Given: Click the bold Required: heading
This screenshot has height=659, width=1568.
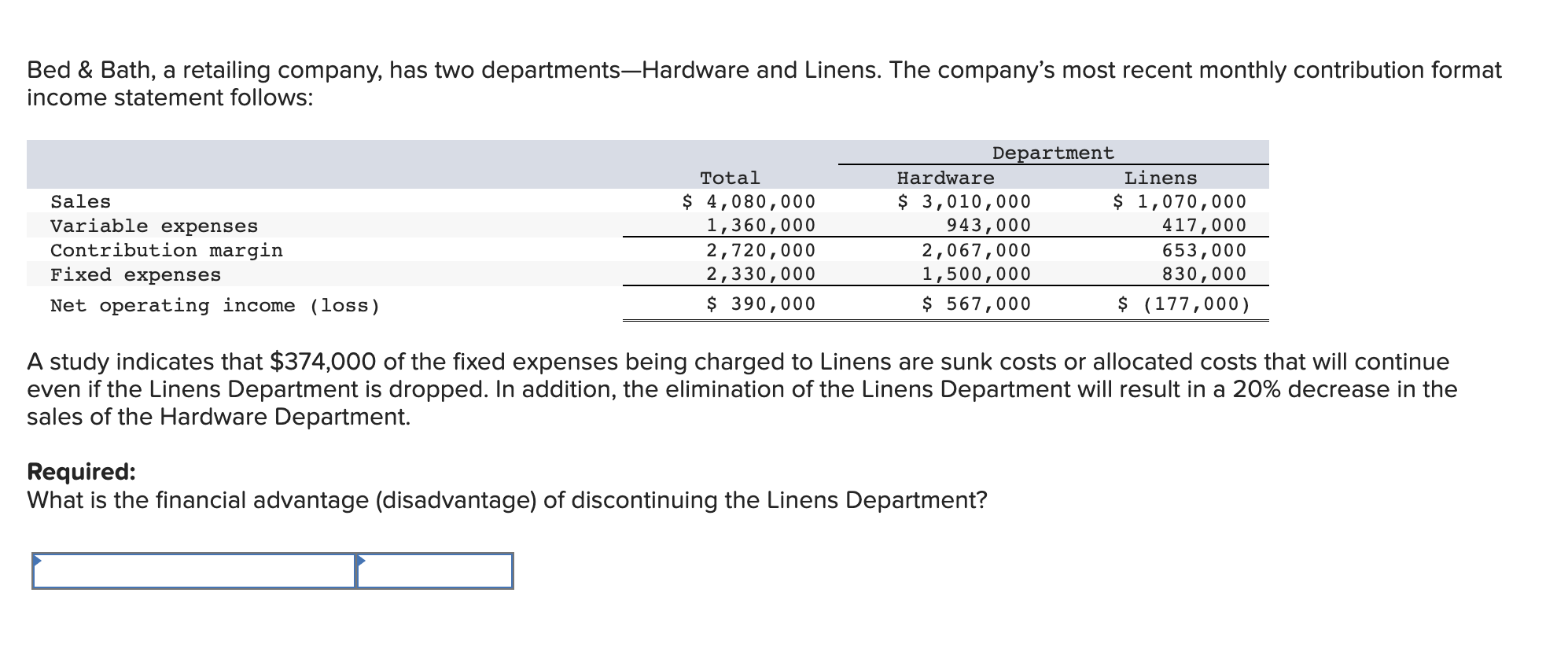Looking at the screenshot, I should [81, 472].
